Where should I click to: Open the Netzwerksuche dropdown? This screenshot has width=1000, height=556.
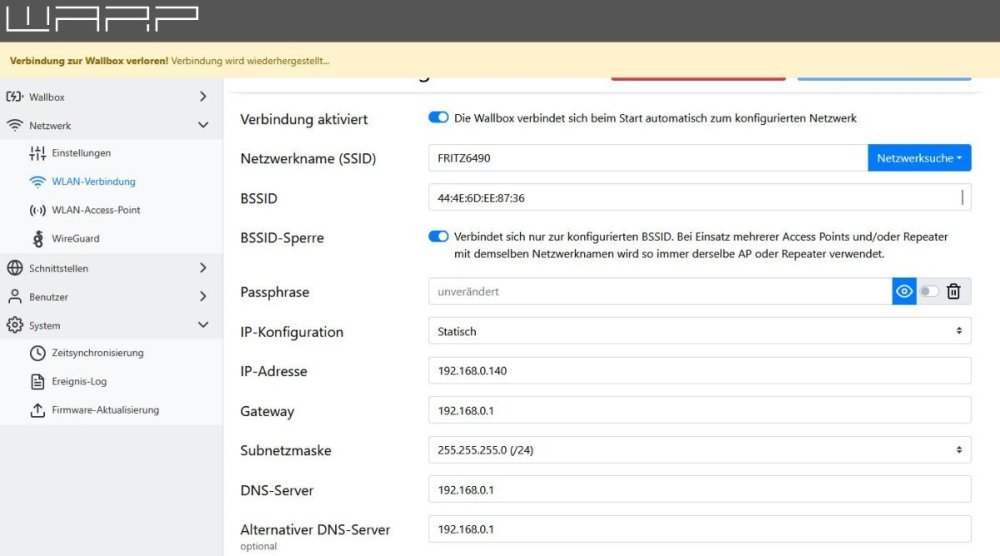pos(919,158)
